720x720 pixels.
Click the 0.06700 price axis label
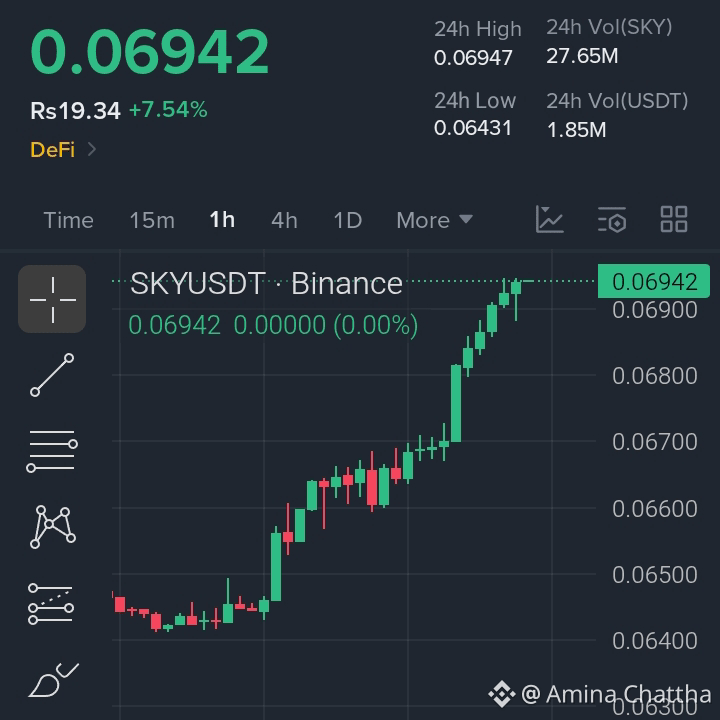[655, 442]
